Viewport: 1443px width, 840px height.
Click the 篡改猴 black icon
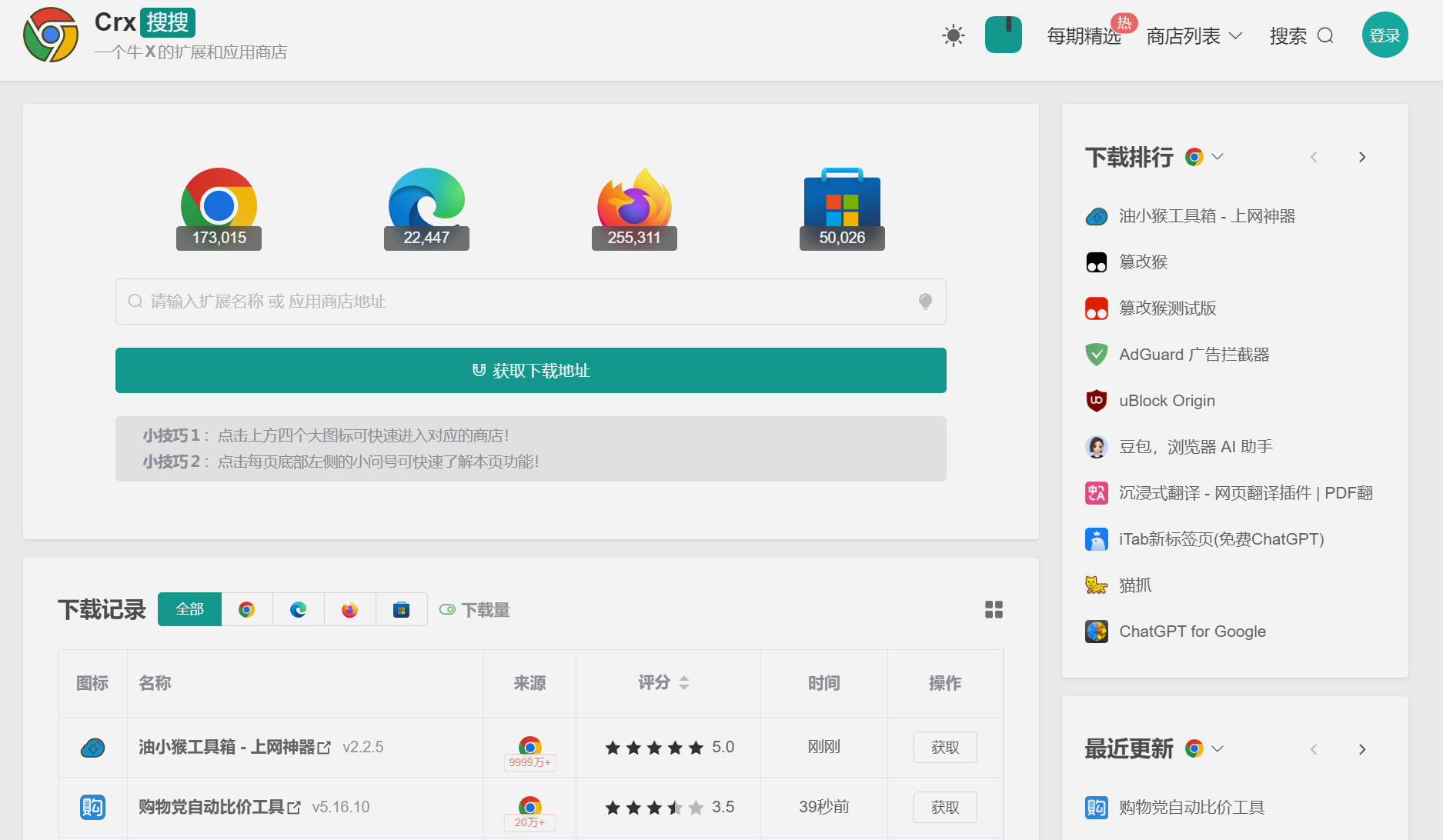(x=1097, y=262)
